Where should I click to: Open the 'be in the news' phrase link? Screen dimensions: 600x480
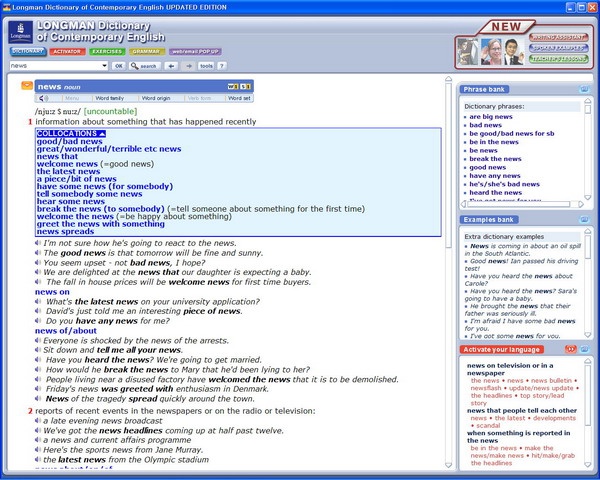point(494,142)
